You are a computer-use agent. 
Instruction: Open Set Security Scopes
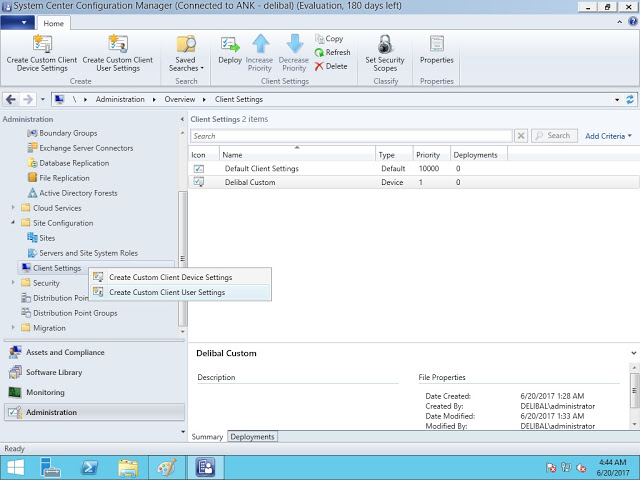tap(385, 50)
